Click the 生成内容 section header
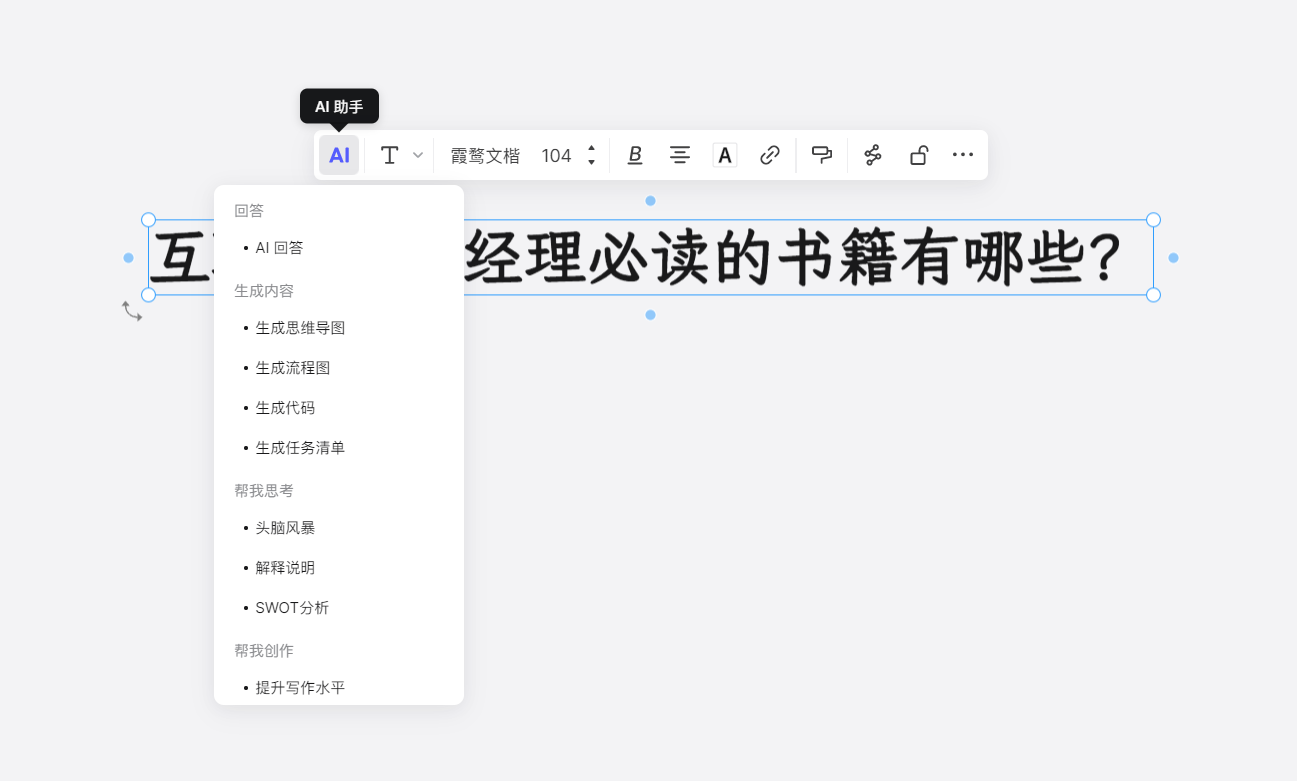Screen dimensions: 1297x781 tap(264, 291)
